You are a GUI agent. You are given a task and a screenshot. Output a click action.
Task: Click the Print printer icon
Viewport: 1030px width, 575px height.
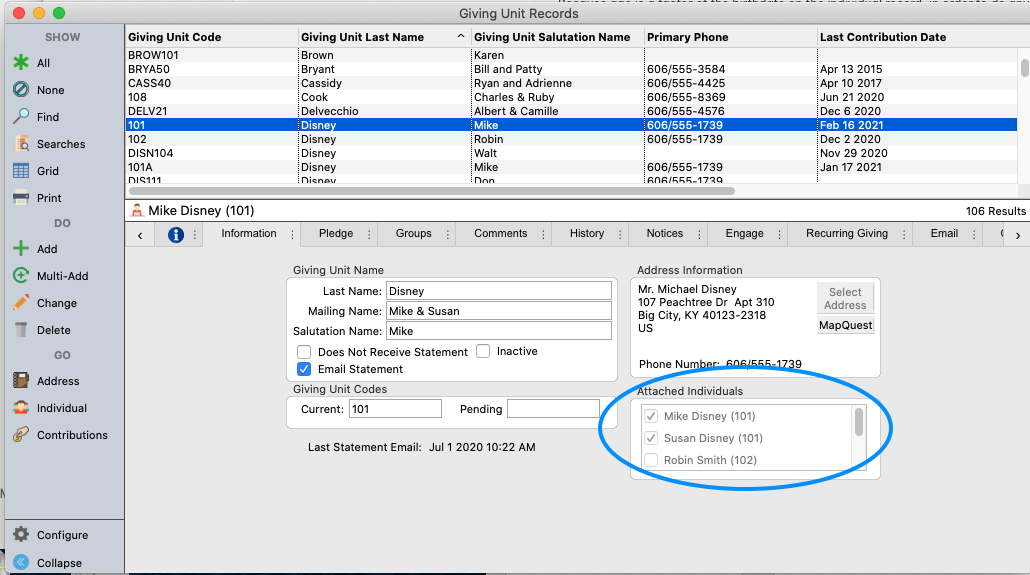(x=20, y=198)
